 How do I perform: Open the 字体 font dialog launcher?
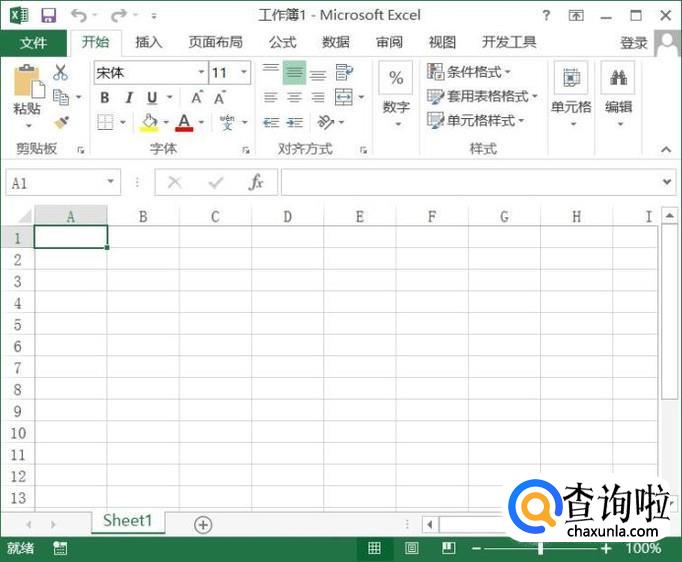246,150
